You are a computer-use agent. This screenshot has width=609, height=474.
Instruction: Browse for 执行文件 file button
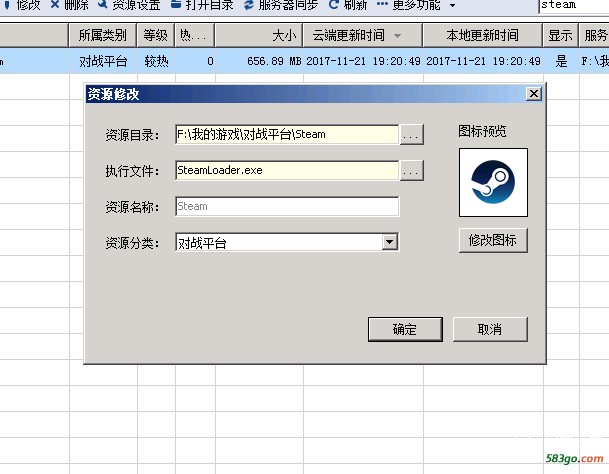click(x=411, y=171)
